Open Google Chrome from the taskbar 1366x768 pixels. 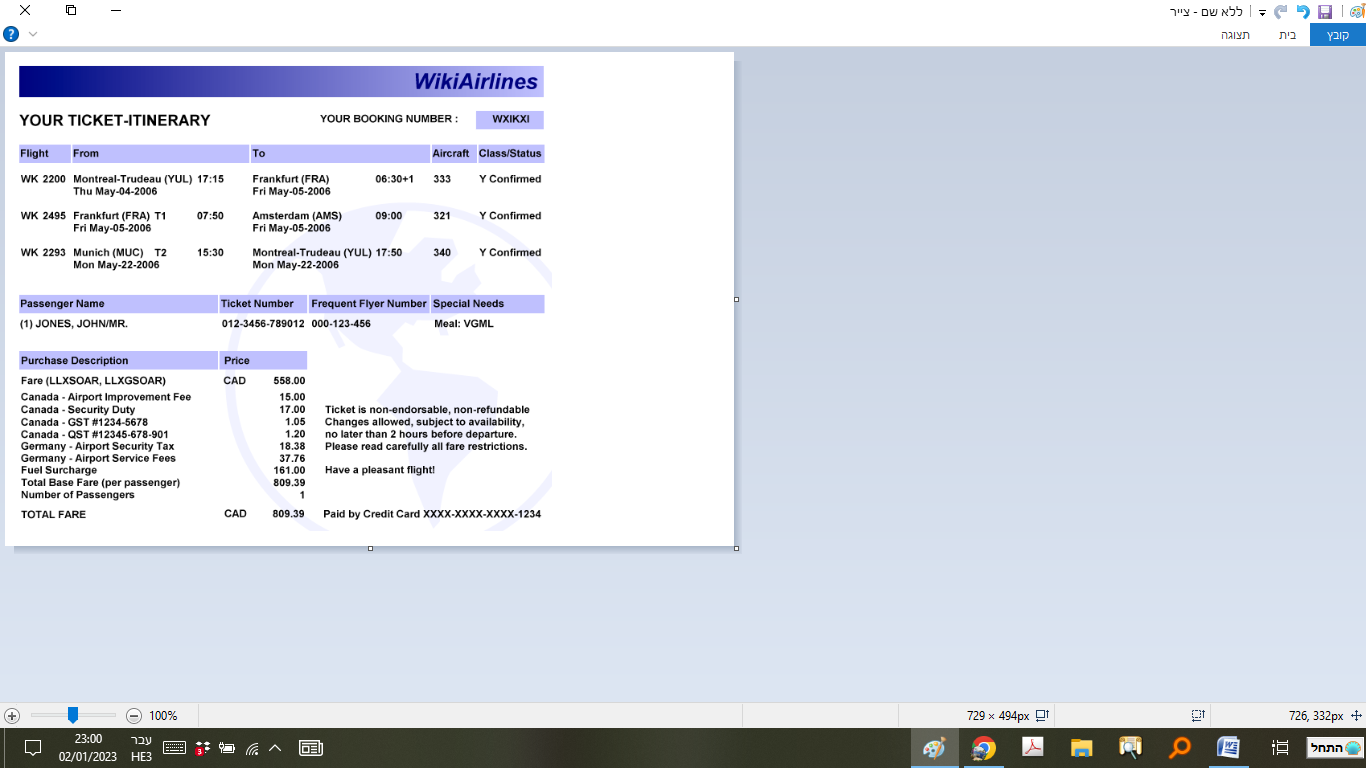(x=984, y=748)
